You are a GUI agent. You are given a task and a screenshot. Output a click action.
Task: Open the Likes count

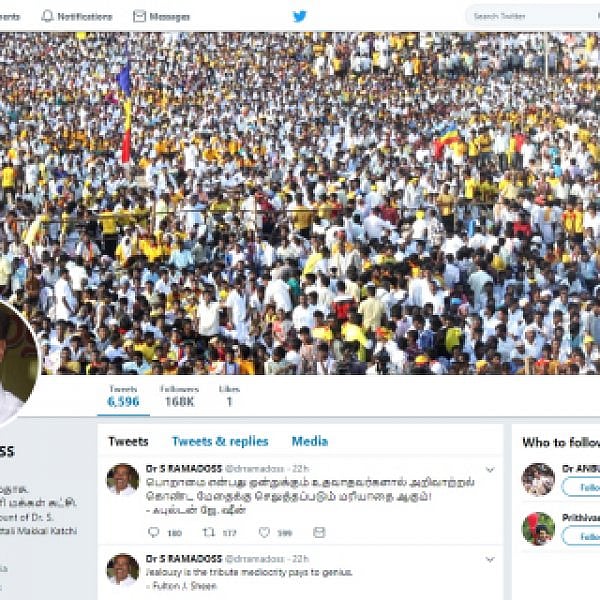click(229, 396)
